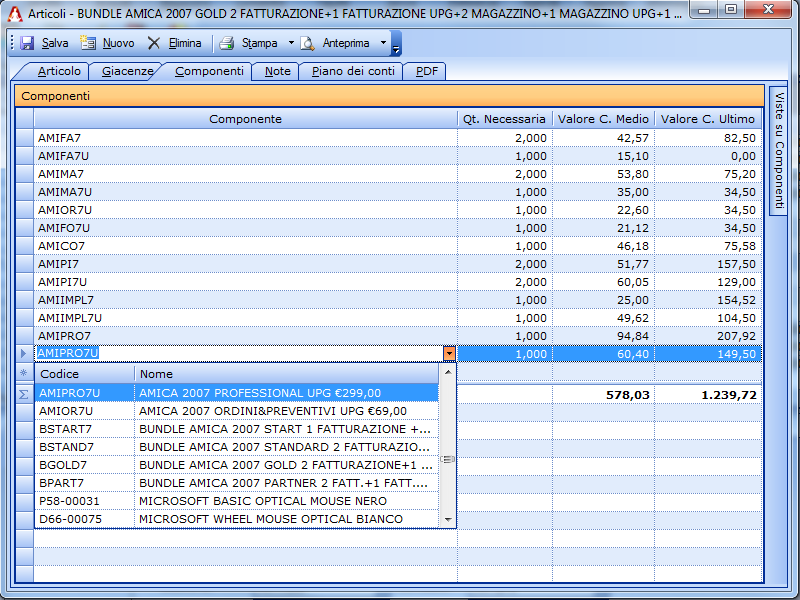Select D66-00075 Microsoft Wheel Mouse entry
Screen dimensions: 800x600
pos(237,519)
